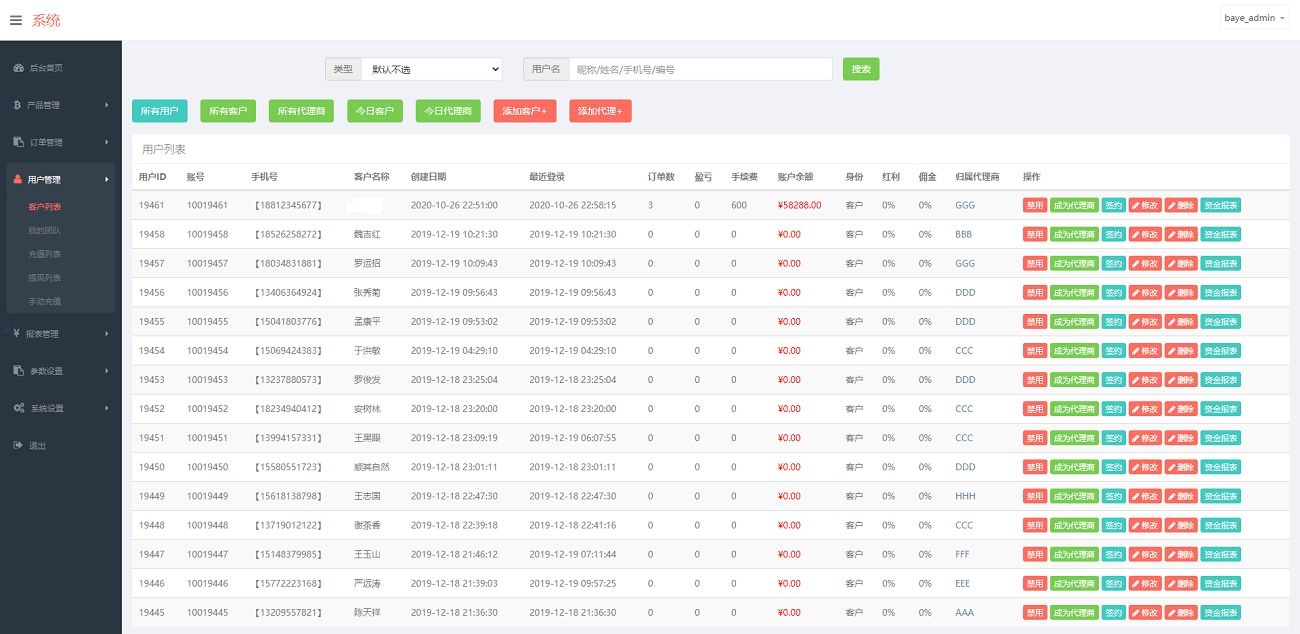Click the 退出 logout icon

pos(18,445)
